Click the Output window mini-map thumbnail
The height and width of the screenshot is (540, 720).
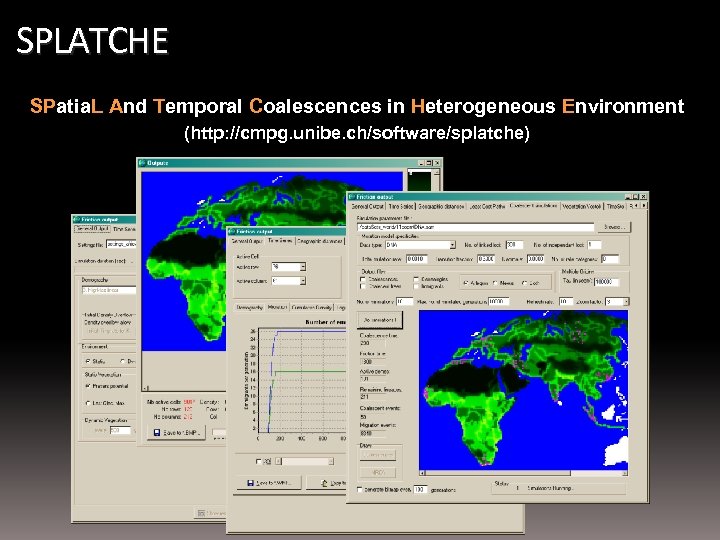pyautogui.click(x=420, y=180)
